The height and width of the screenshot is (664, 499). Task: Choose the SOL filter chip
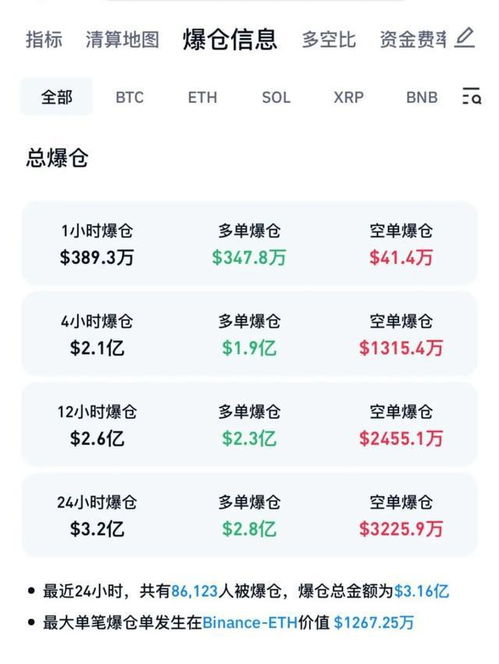coord(276,97)
